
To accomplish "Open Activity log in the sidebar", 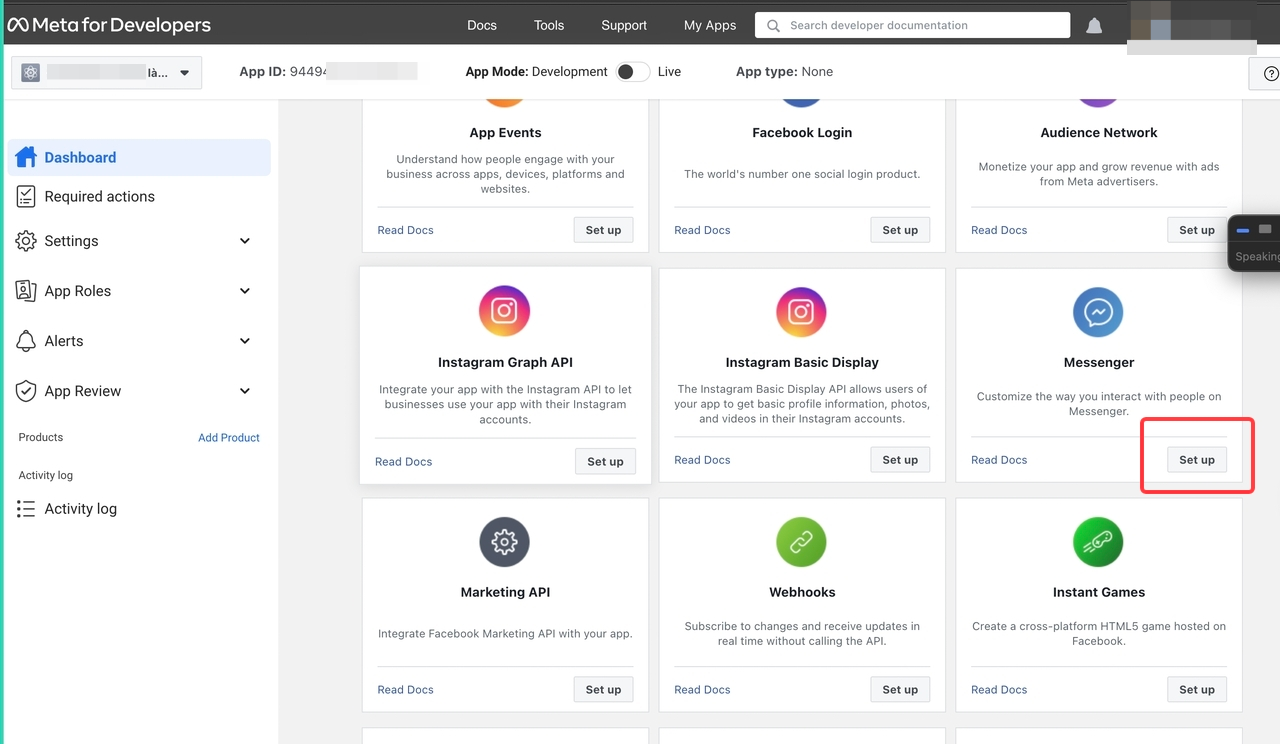I will (x=140, y=509).
